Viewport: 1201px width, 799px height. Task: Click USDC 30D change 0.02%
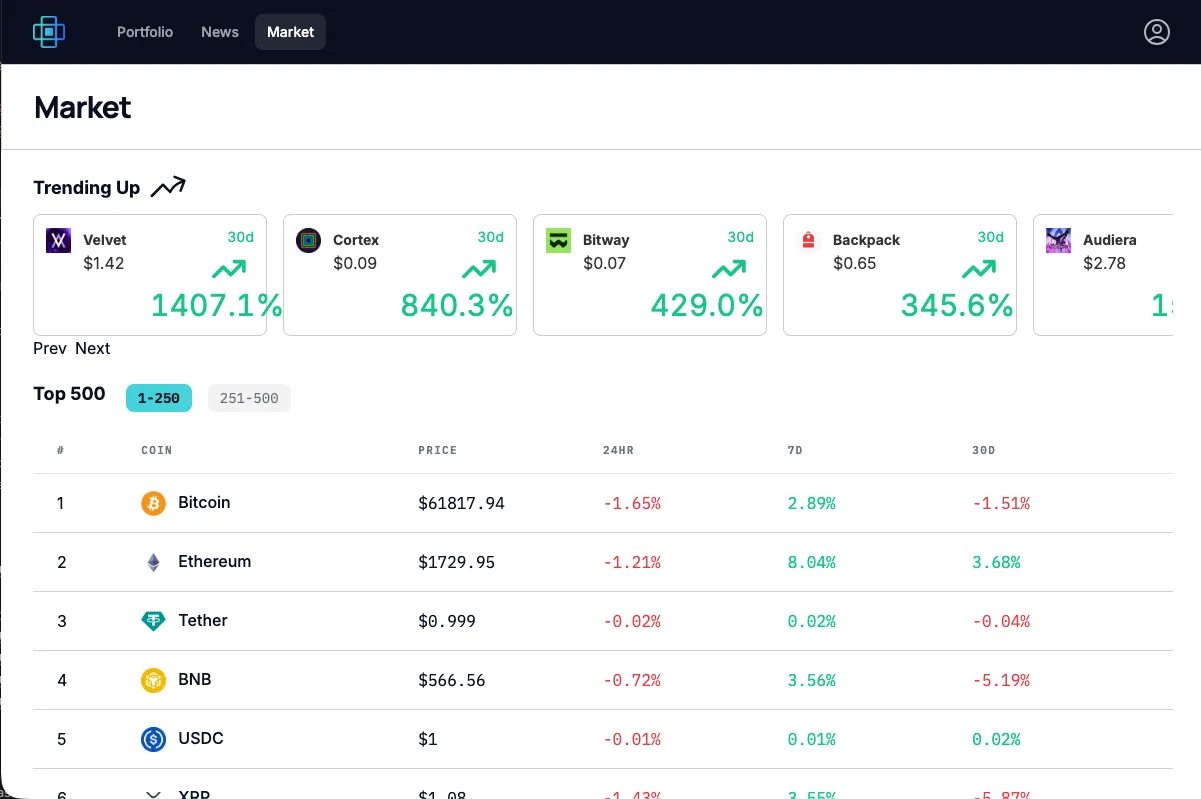[996, 739]
